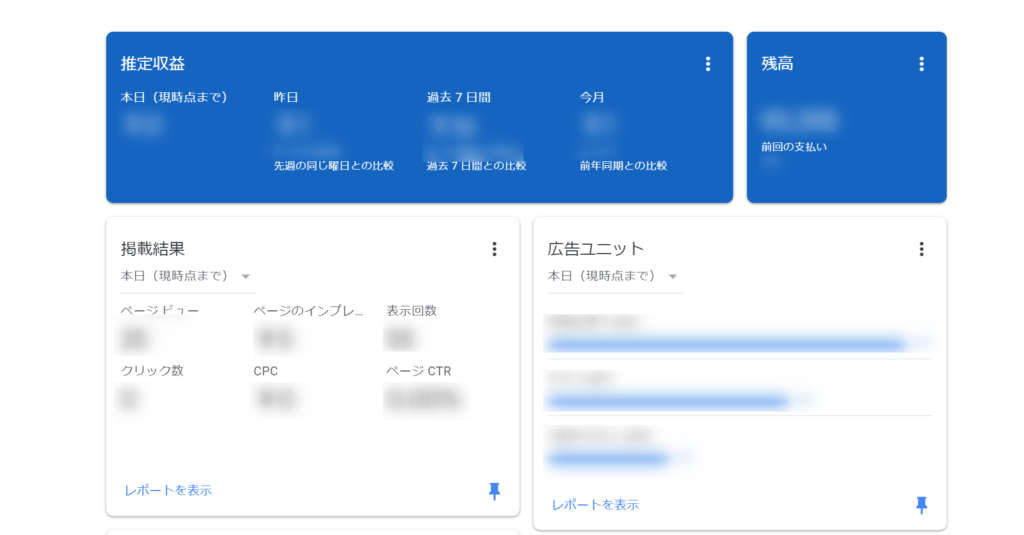Click the shortest ad unit bar
The width and height of the screenshot is (1024, 535).
click(607, 459)
